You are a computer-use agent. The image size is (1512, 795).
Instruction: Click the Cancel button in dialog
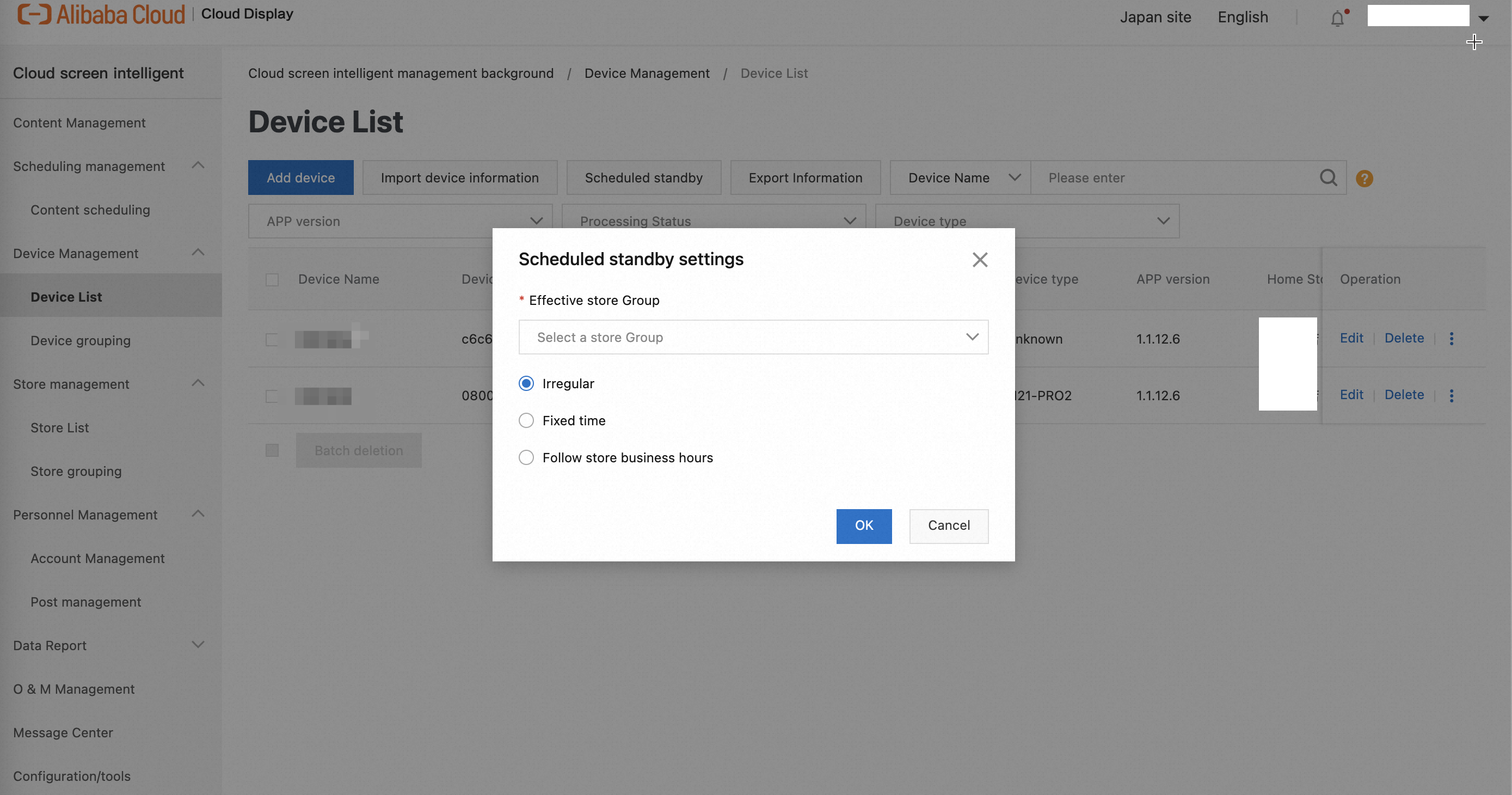(x=949, y=526)
